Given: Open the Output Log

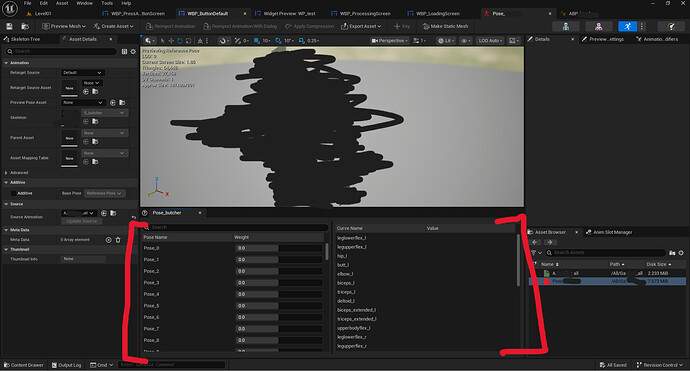Looking at the screenshot, I should click(66, 365).
